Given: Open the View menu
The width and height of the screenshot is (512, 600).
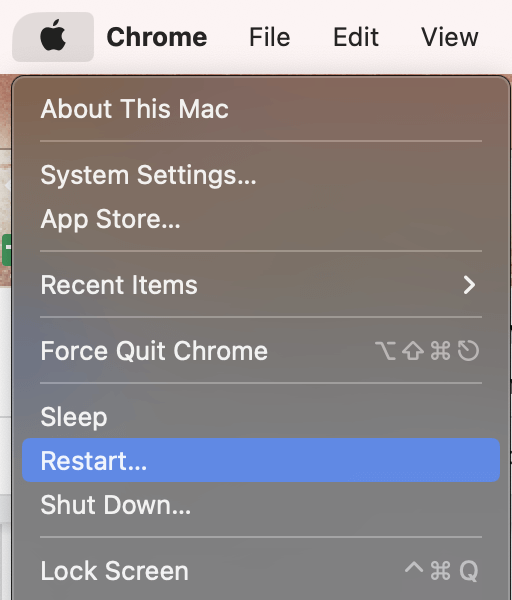Looking at the screenshot, I should click(450, 37).
